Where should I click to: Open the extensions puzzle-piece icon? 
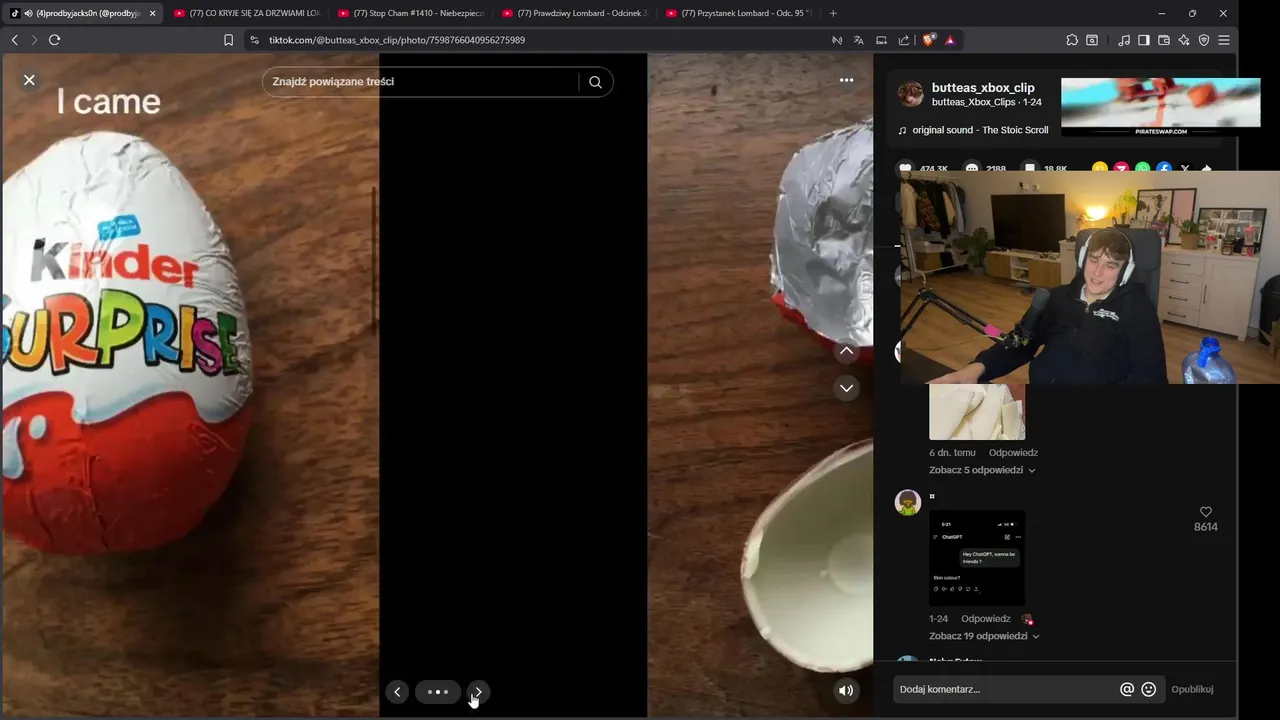pos(1072,40)
